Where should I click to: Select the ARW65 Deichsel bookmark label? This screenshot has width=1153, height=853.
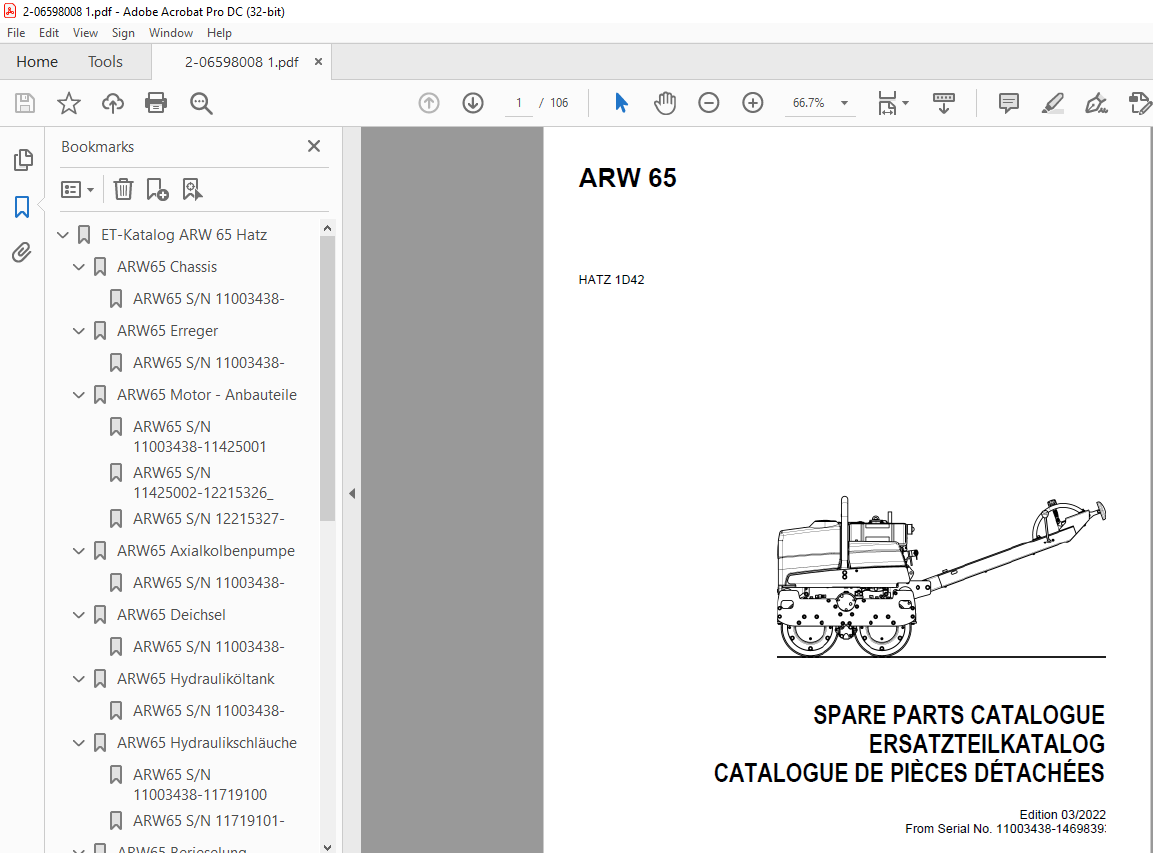(x=171, y=615)
